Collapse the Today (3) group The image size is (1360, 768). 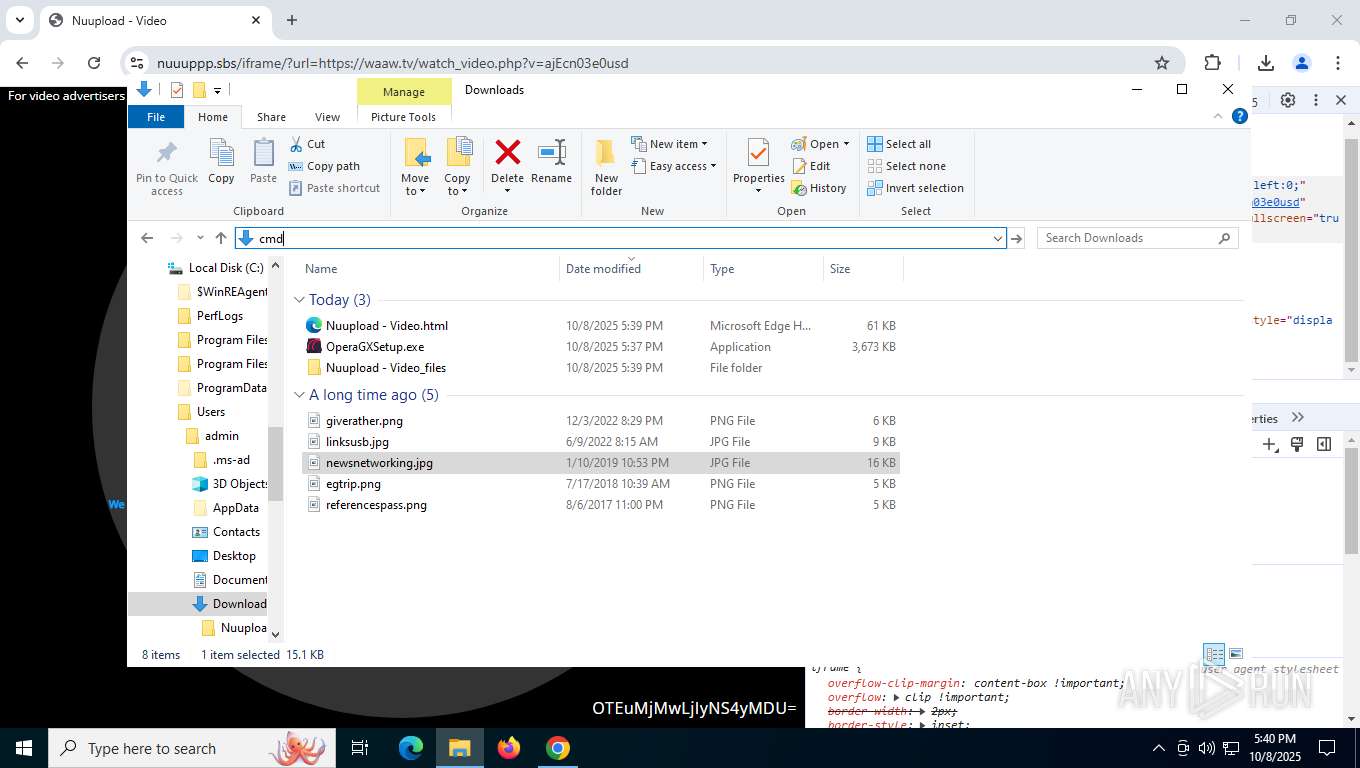299,300
